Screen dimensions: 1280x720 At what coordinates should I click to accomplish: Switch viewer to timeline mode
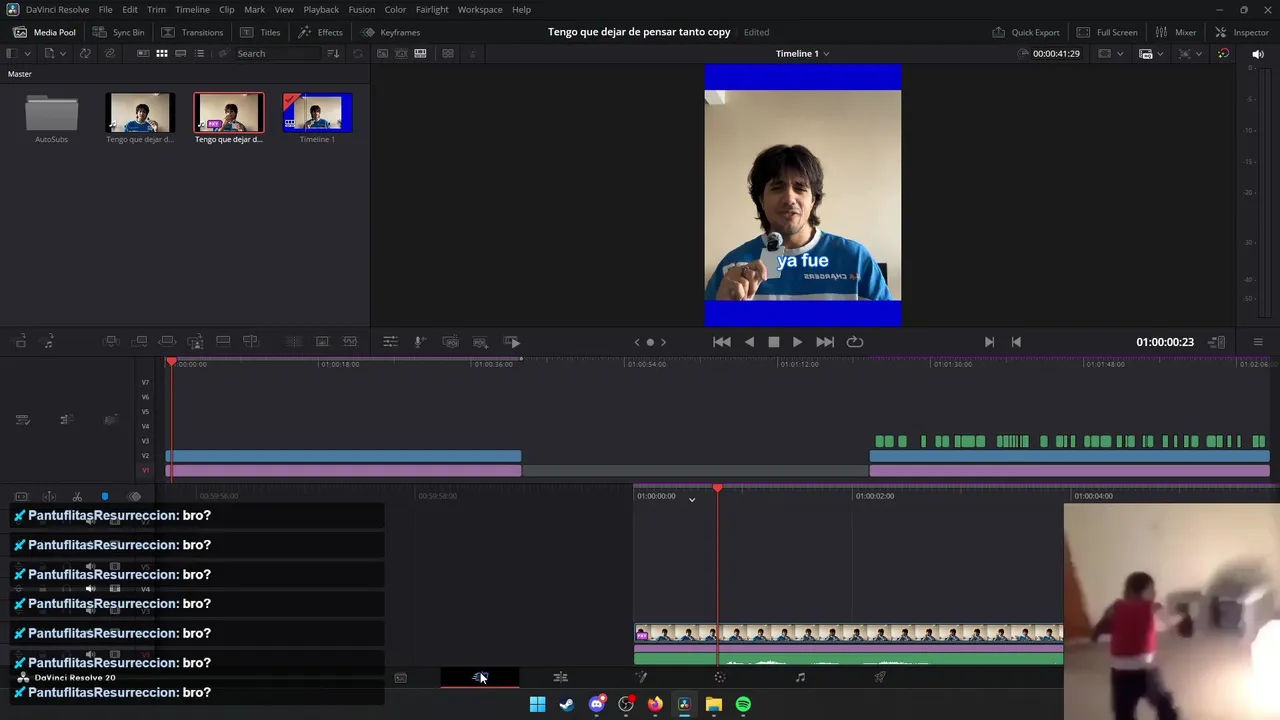[420, 53]
